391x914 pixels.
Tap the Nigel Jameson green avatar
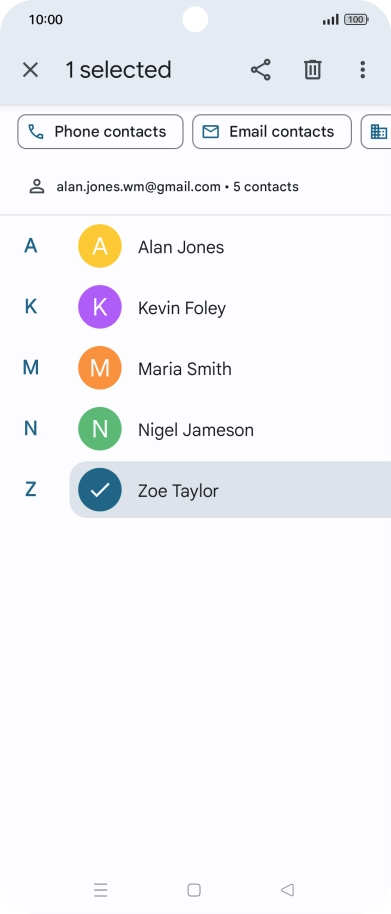point(100,429)
